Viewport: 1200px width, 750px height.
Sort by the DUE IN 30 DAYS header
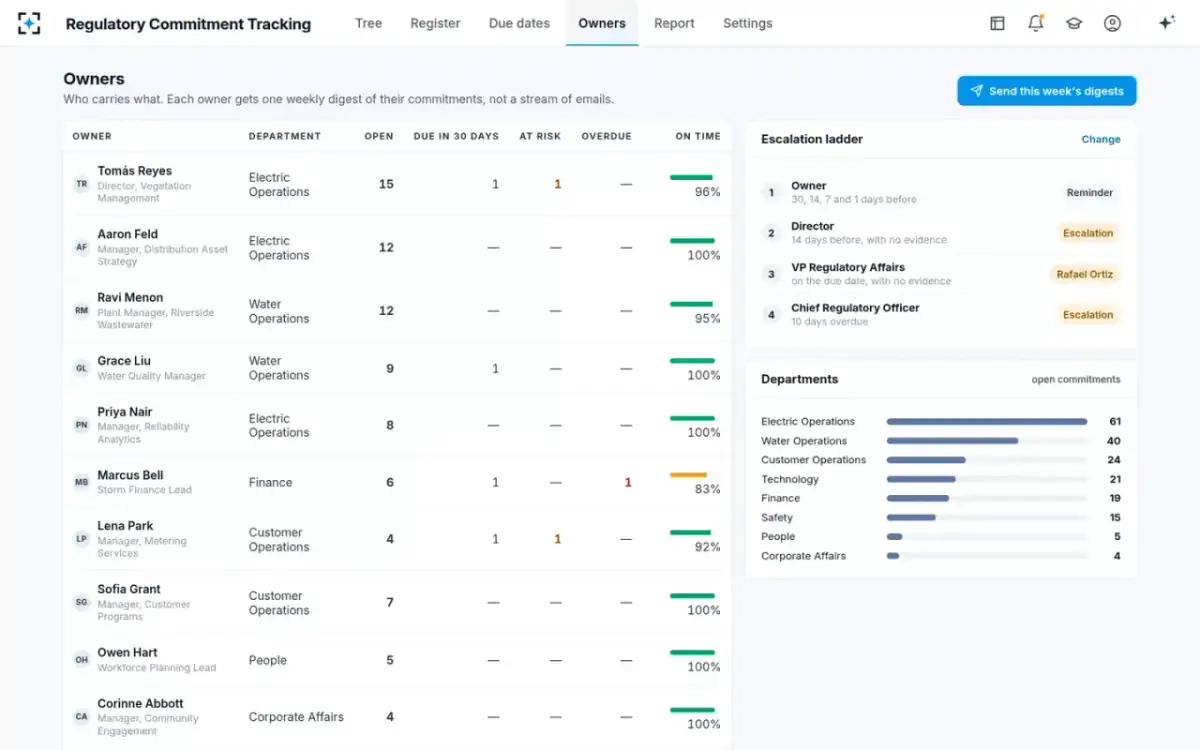(x=456, y=136)
